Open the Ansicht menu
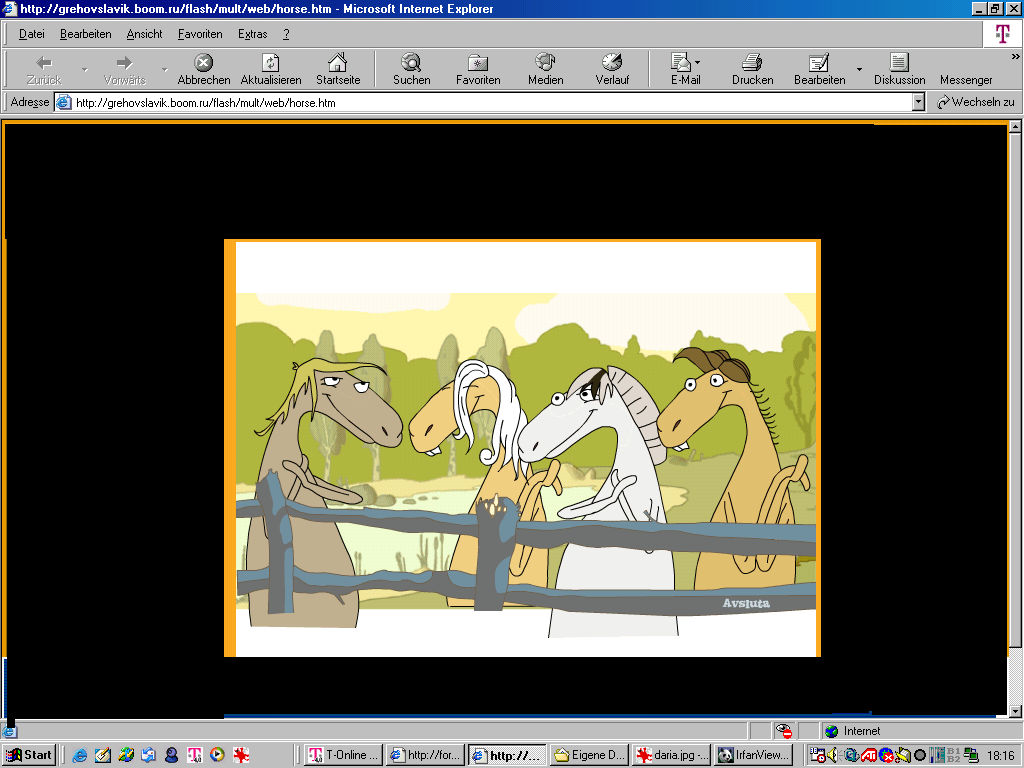The height and width of the screenshot is (768, 1024). (x=144, y=34)
